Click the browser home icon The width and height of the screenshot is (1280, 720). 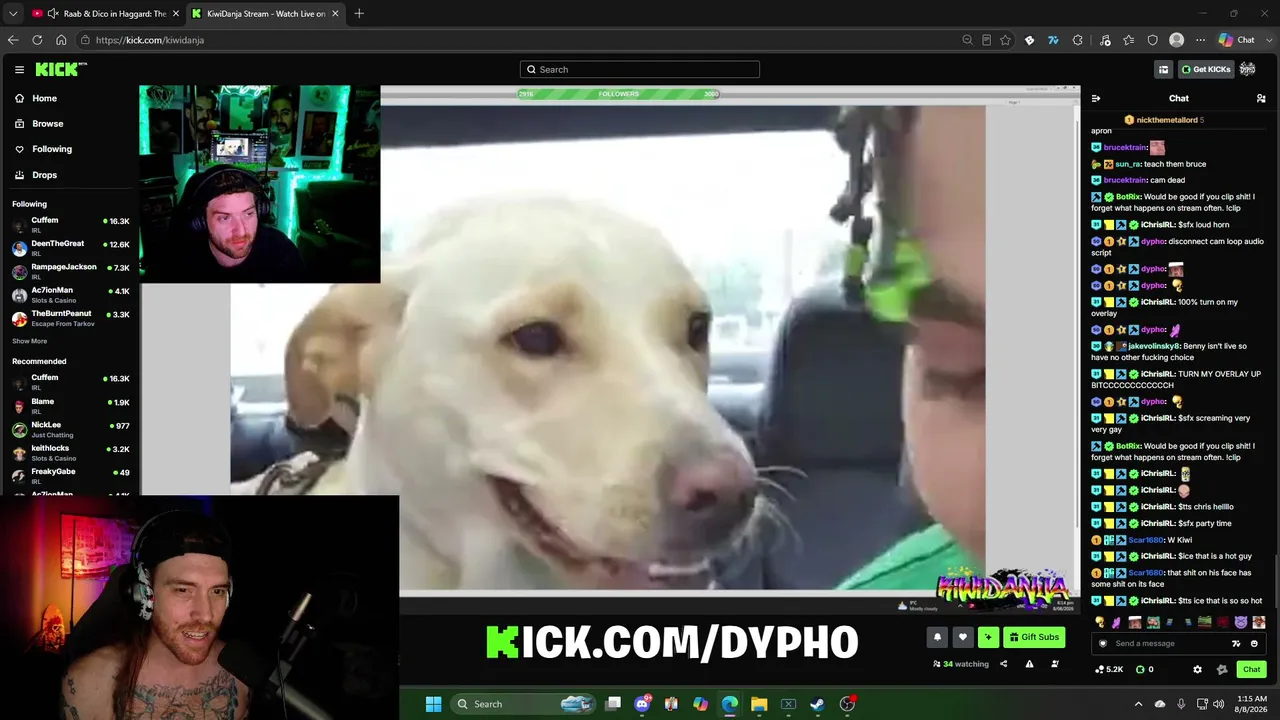click(x=61, y=40)
